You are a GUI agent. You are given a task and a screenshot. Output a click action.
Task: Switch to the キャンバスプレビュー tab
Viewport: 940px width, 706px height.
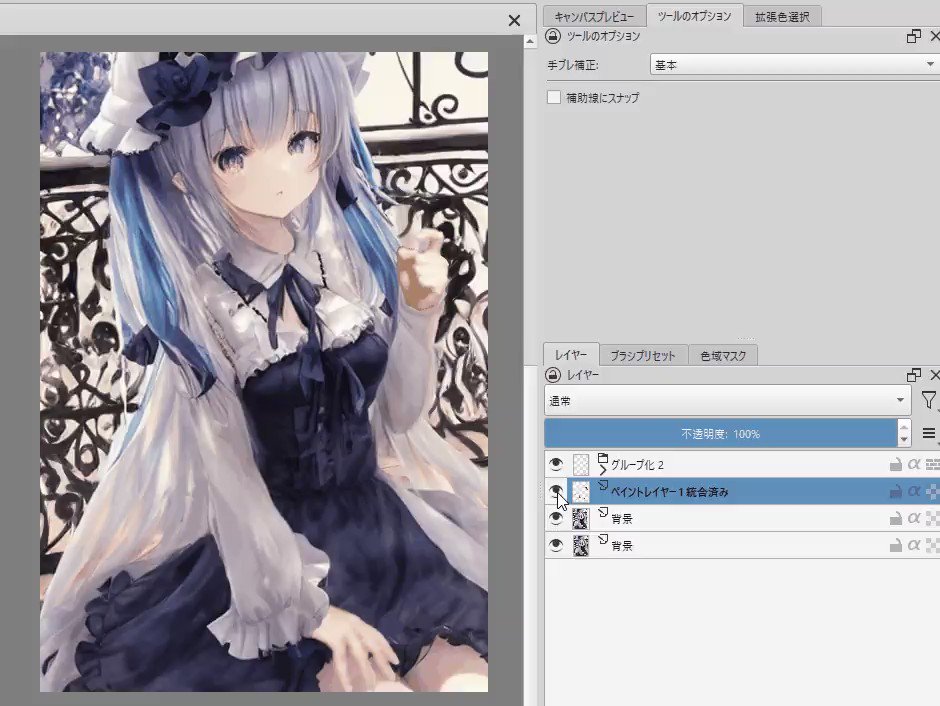[x=593, y=17]
